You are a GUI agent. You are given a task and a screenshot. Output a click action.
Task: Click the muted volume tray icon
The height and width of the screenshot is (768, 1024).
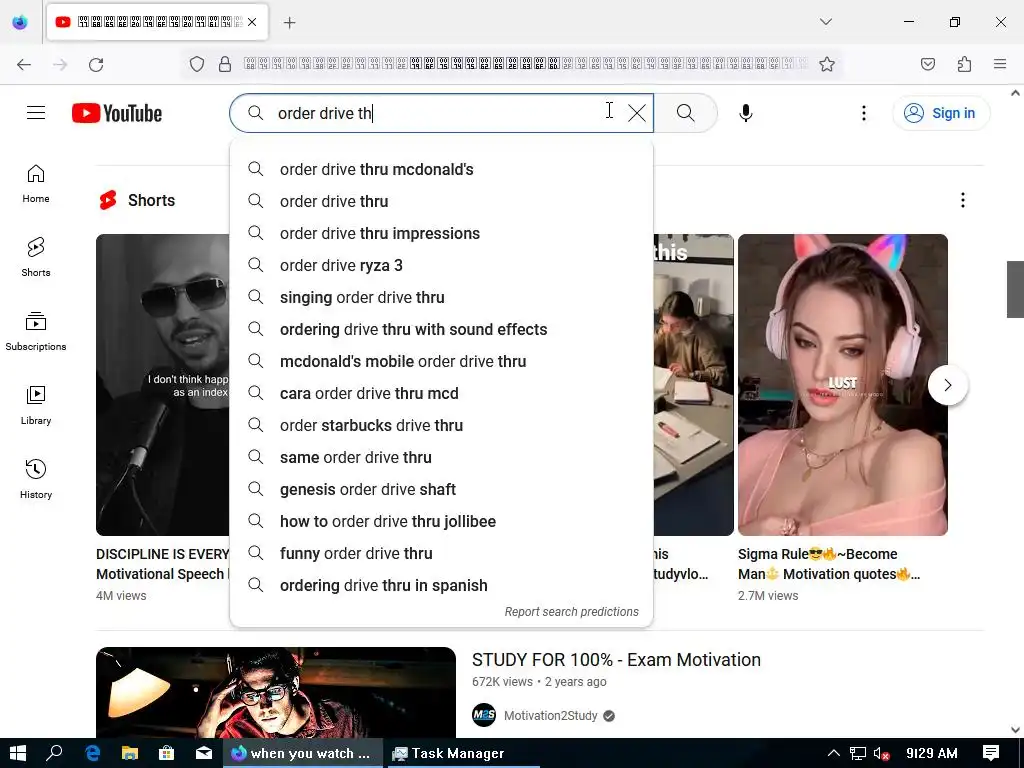click(x=882, y=753)
